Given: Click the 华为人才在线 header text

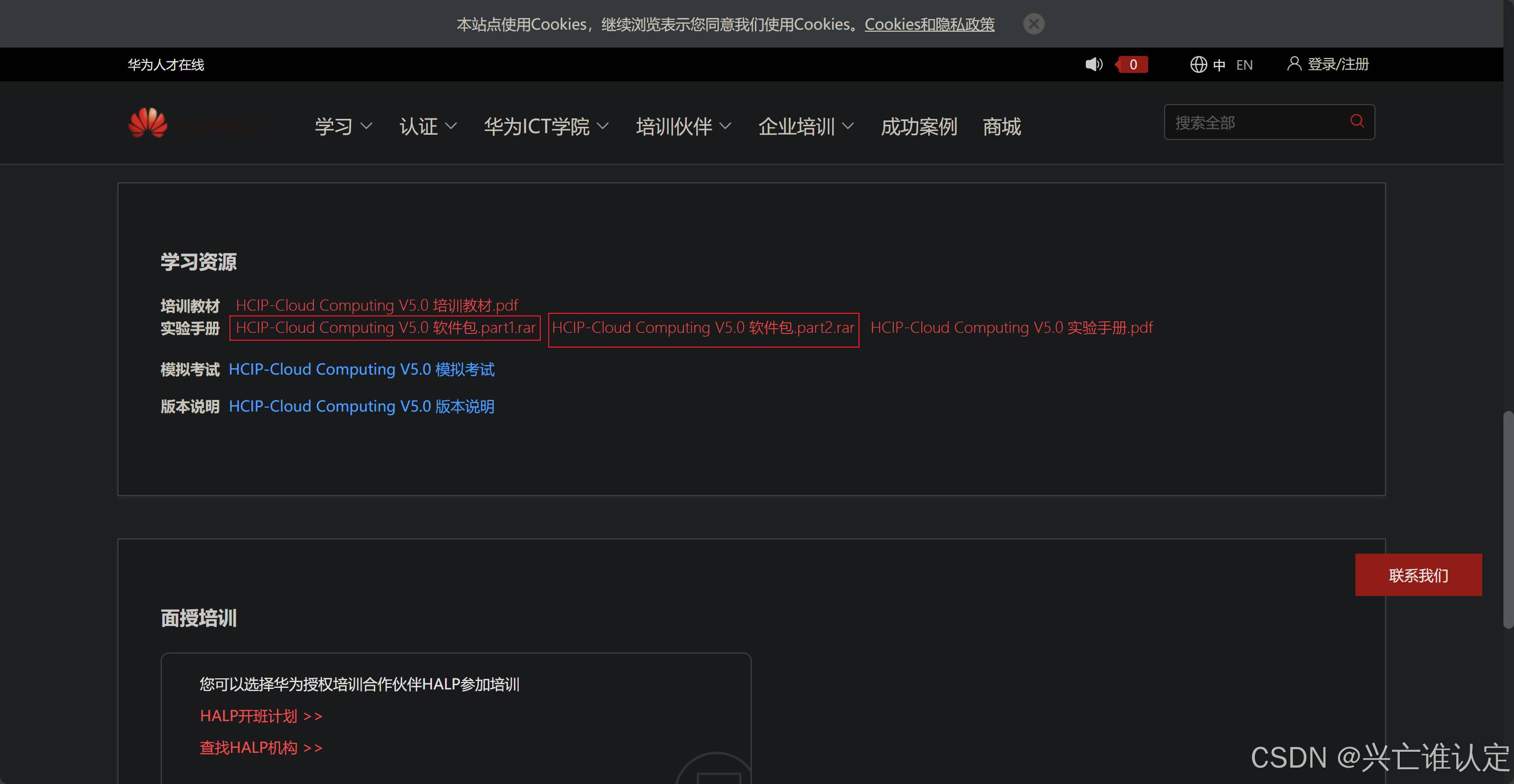Looking at the screenshot, I should pos(166,64).
